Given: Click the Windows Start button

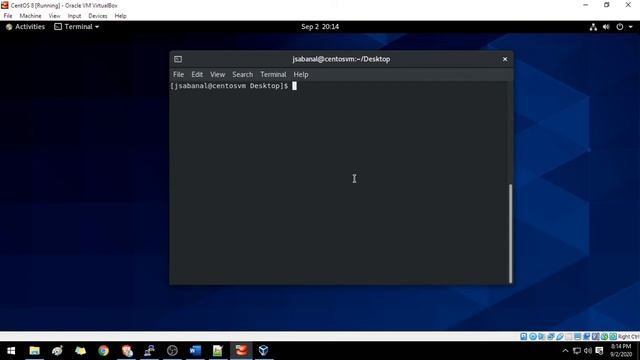Looking at the screenshot, I should click(x=11, y=351).
